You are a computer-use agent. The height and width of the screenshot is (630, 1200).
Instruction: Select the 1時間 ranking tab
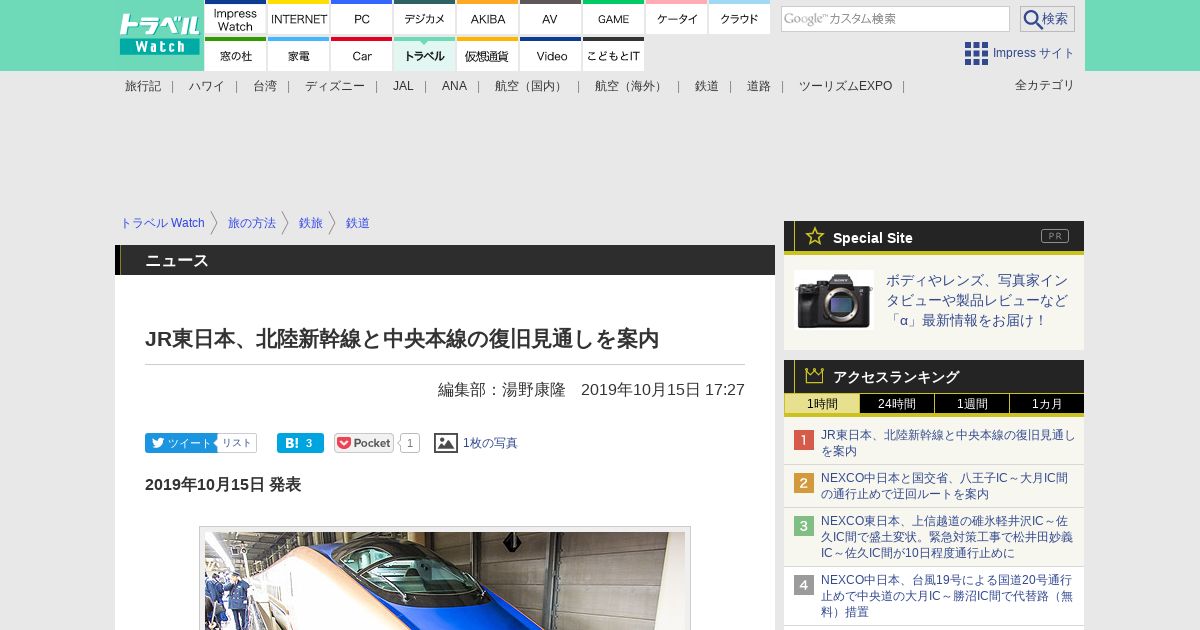point(822,404)
